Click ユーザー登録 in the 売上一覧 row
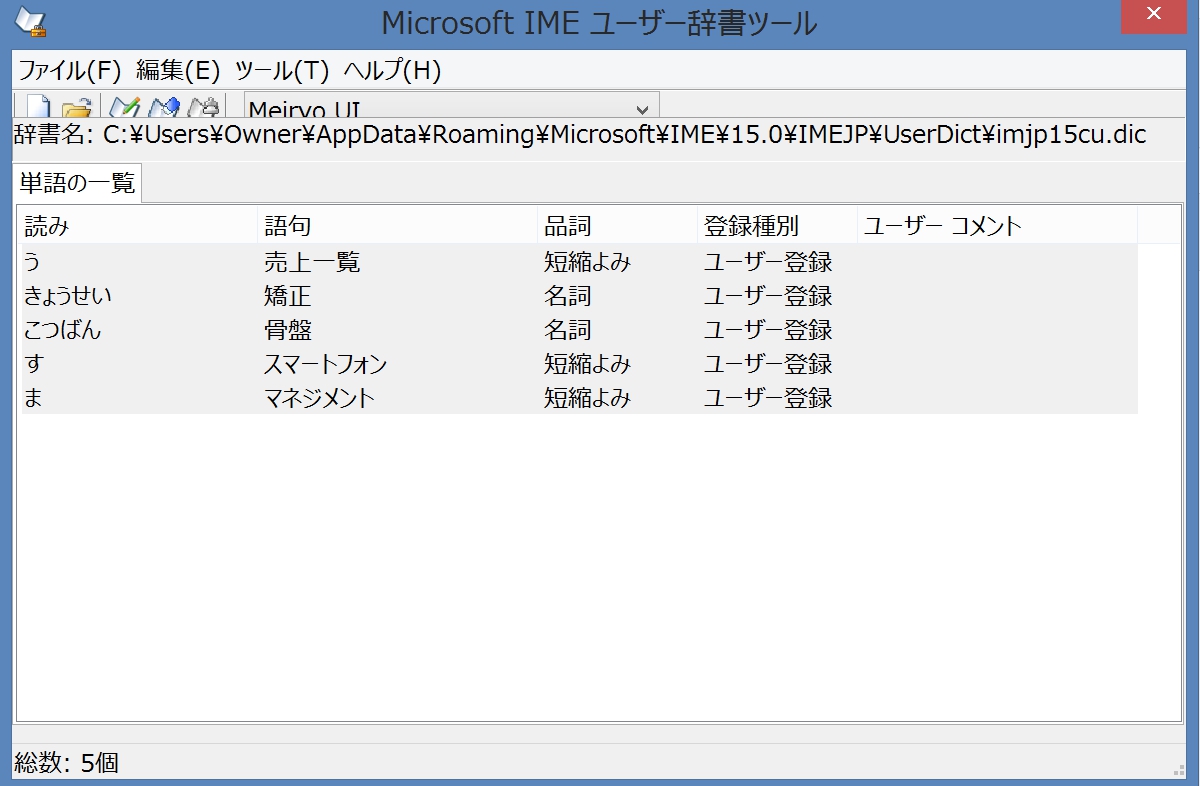The image size is (1200, 786). tap(768, 262)
